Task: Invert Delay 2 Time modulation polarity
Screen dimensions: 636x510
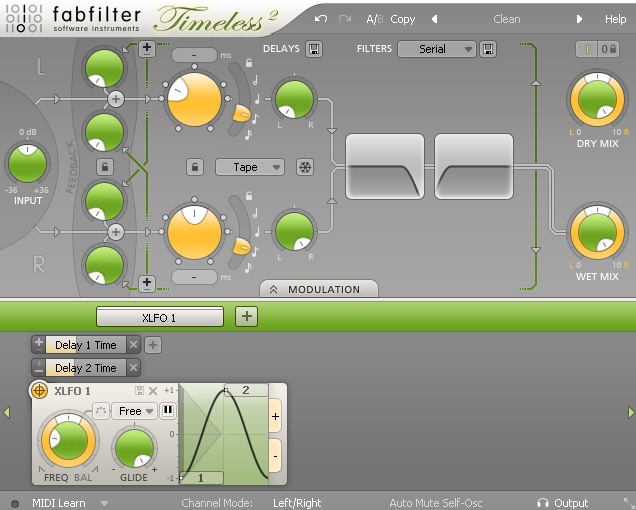Action: tap(39, 367)
